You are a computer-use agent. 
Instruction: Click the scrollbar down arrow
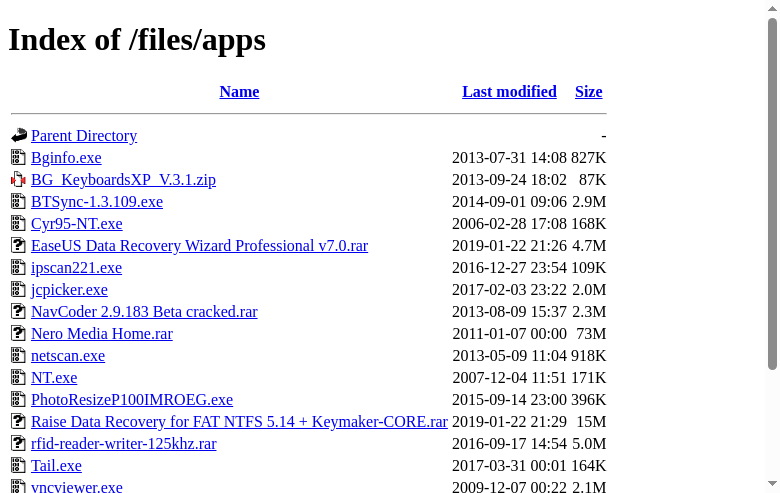pos(773,484)
